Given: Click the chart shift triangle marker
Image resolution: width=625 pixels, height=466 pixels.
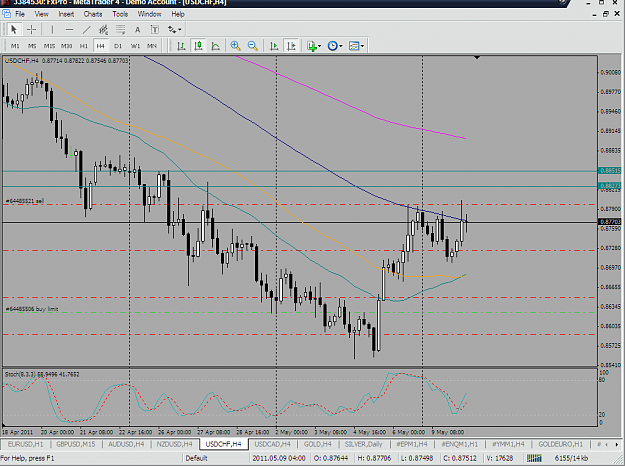Looking at the screenshot, I should tap(477, 58).
